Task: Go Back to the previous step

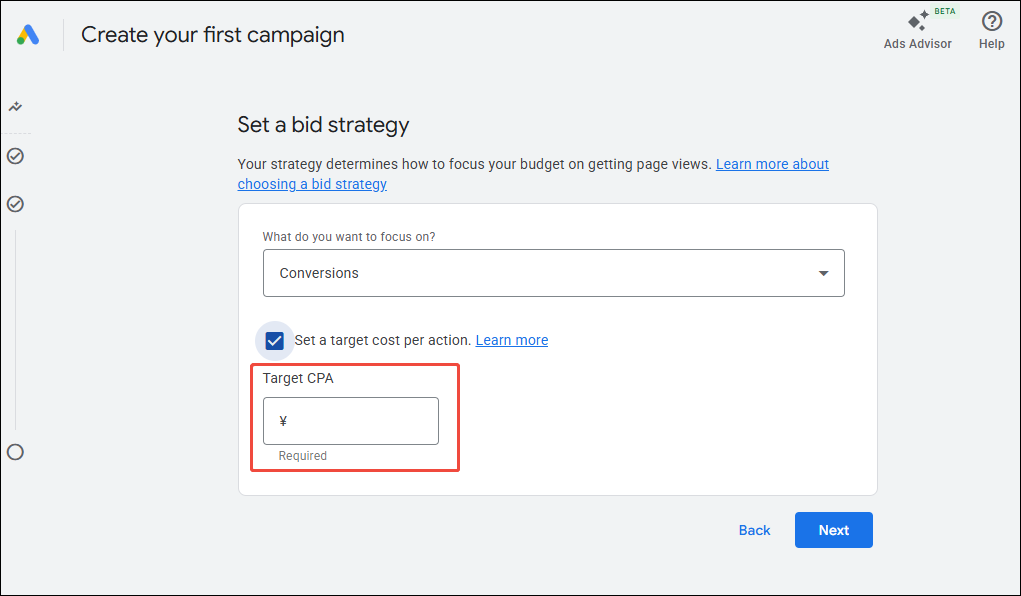Action: (754, 530)
